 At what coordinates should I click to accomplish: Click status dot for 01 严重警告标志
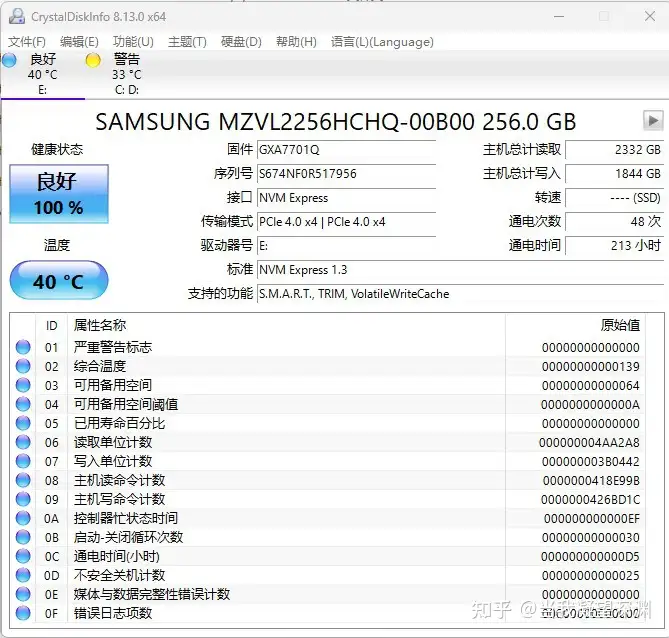[x=23, y=347]
